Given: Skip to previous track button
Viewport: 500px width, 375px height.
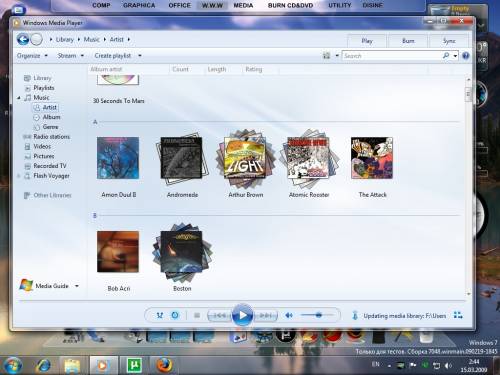Looking at the screenshot, I should coord(219,315).
